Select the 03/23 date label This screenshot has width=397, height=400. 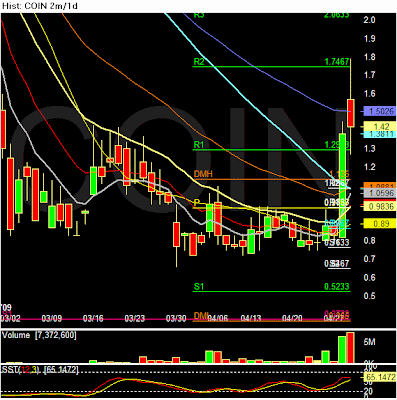click(135, 318)
